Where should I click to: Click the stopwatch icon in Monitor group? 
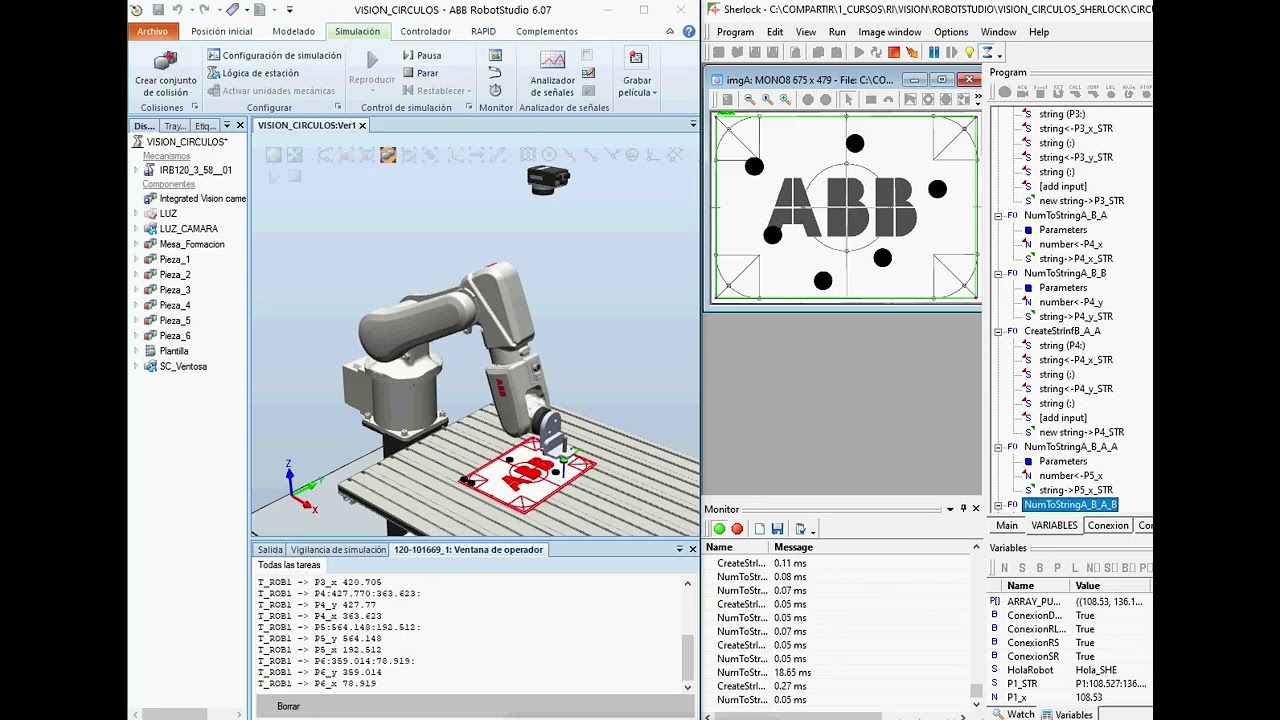pos(495,90)
